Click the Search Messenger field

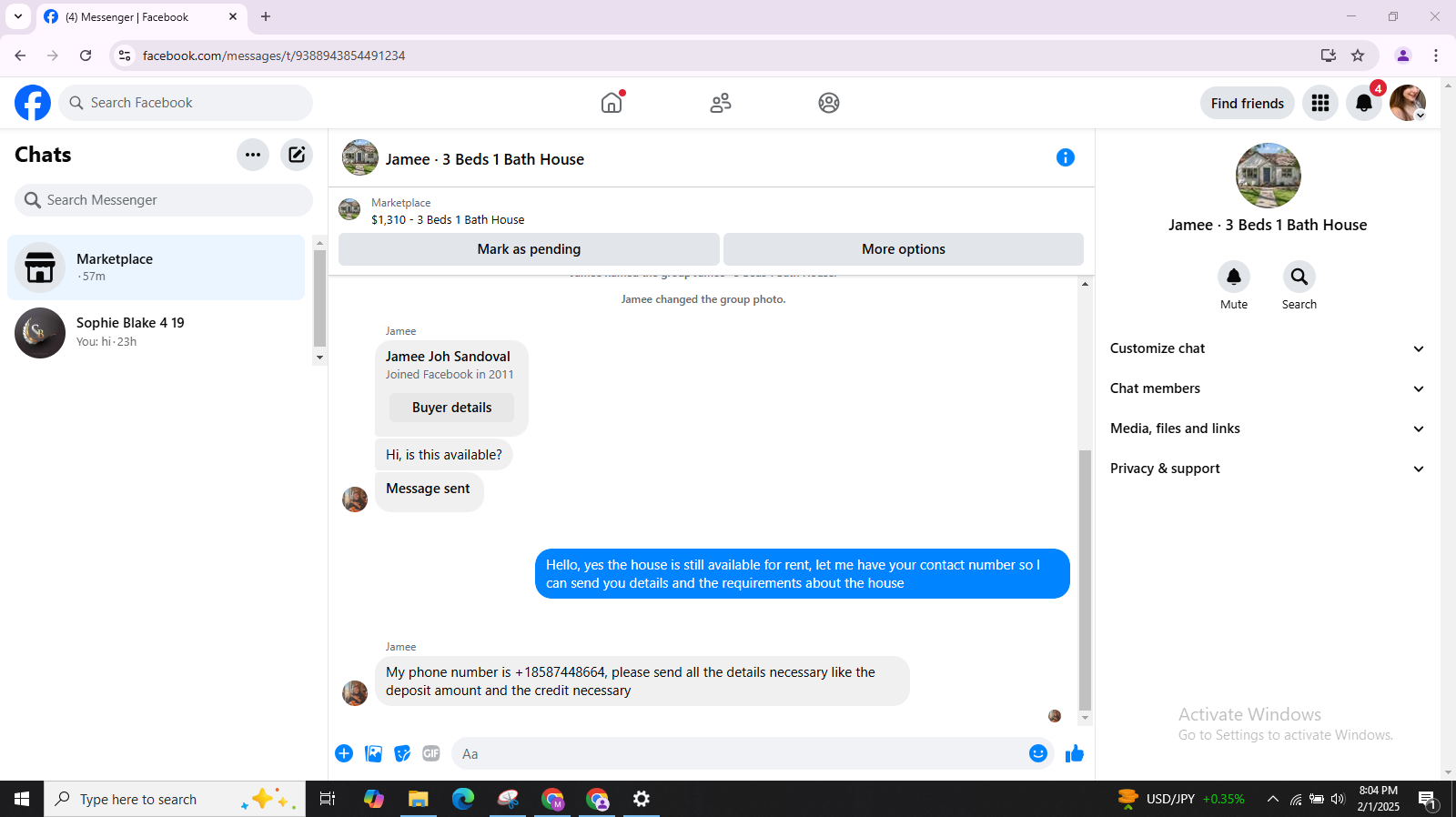click(x=164, y=200)
